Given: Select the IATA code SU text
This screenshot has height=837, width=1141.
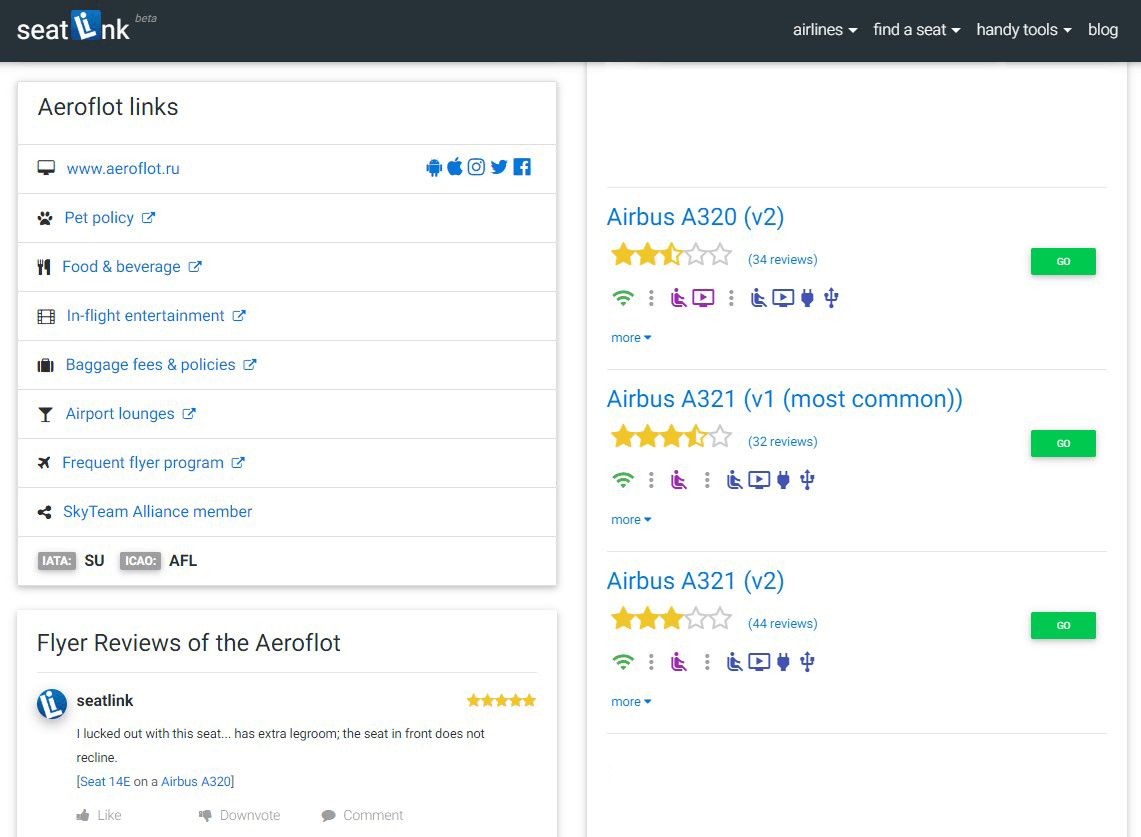Looking at the screenshot, I should coord(95,561).
